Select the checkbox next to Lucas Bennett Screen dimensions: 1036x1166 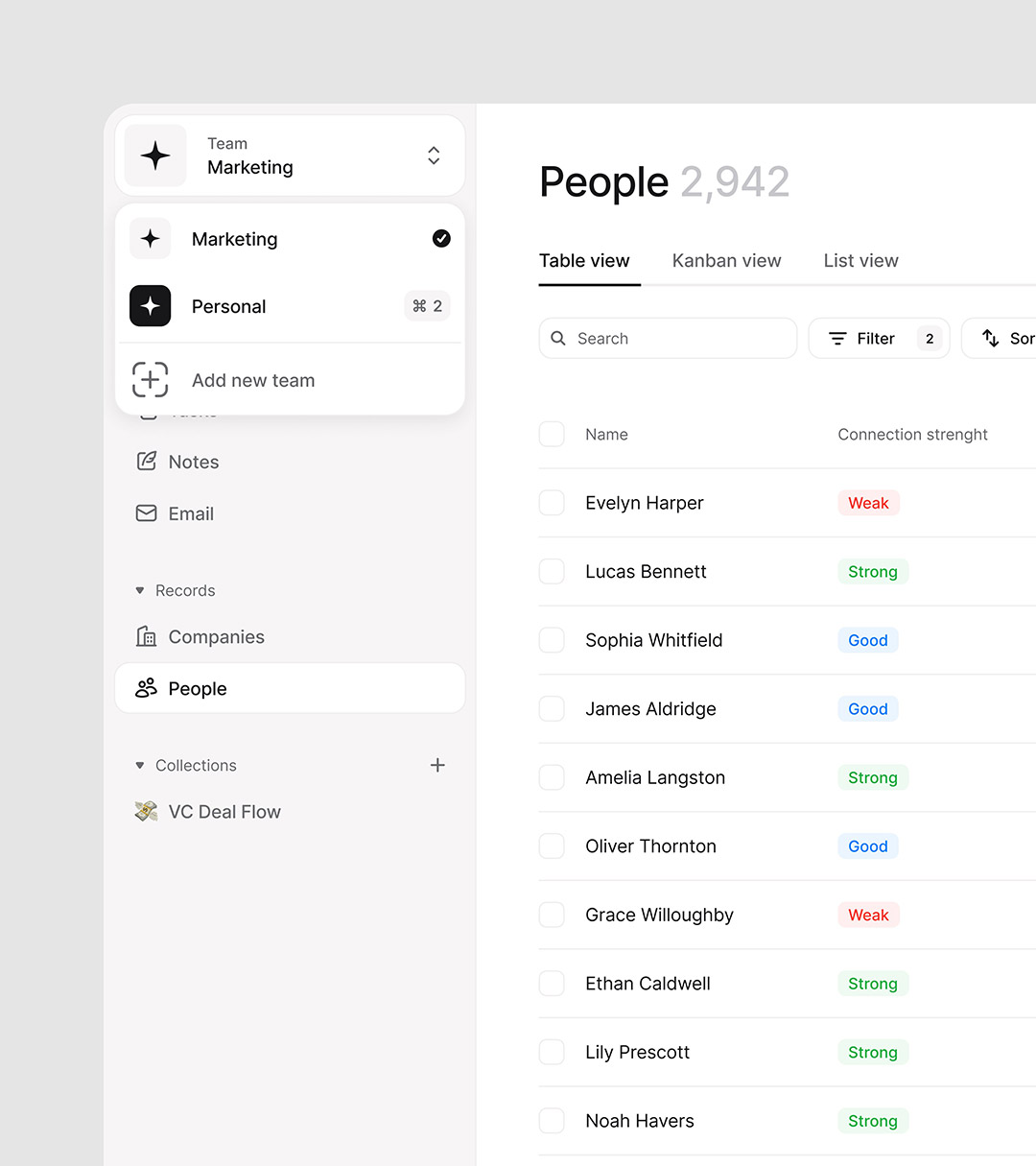pos(552,571)
